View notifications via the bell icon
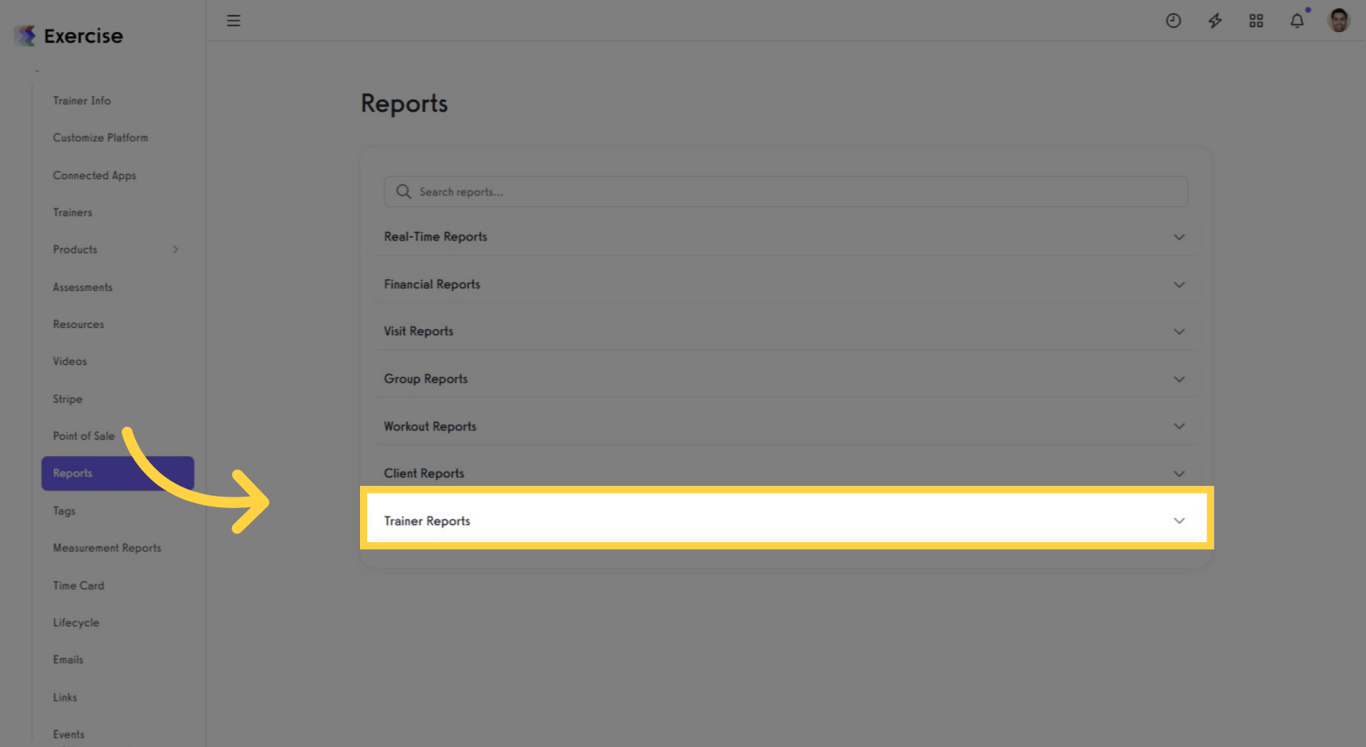The image size is (1366, 747). 1296,20
